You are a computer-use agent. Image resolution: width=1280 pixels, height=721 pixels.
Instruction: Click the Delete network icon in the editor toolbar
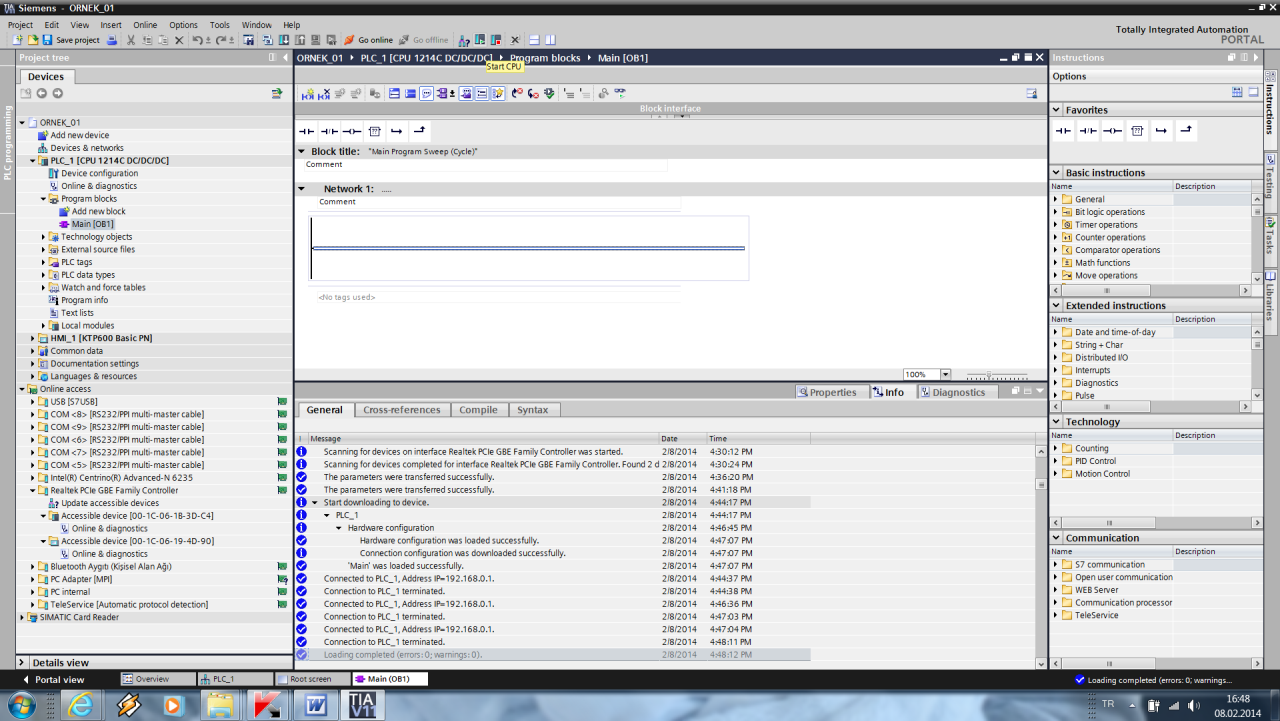[324, 93]
